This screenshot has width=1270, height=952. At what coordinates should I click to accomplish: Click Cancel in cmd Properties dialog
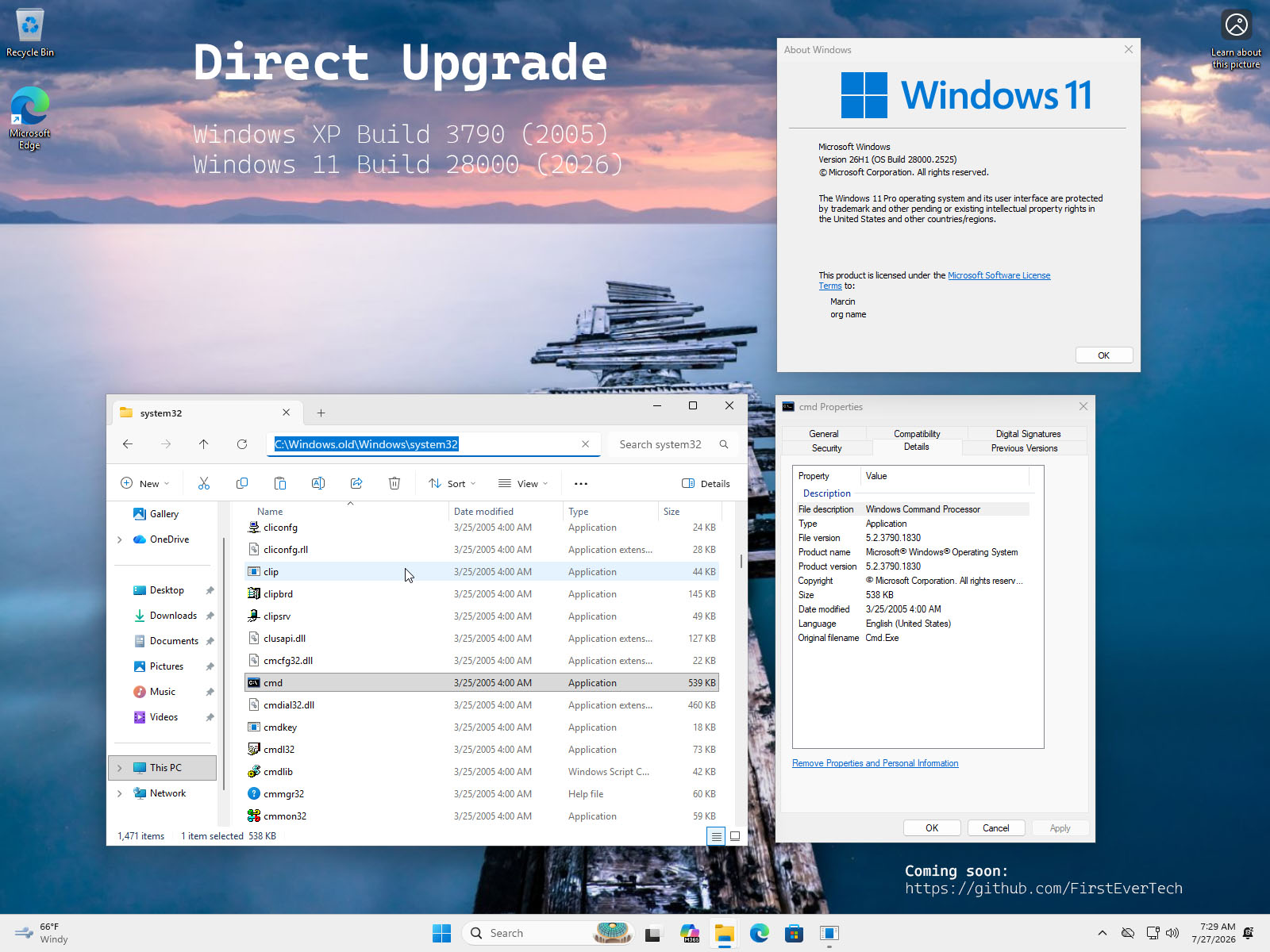995,828
